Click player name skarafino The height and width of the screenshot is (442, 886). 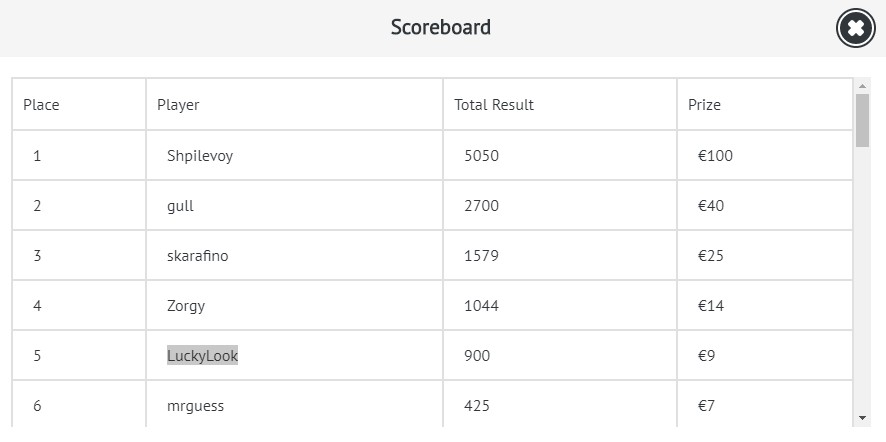(x=198, y=256)
